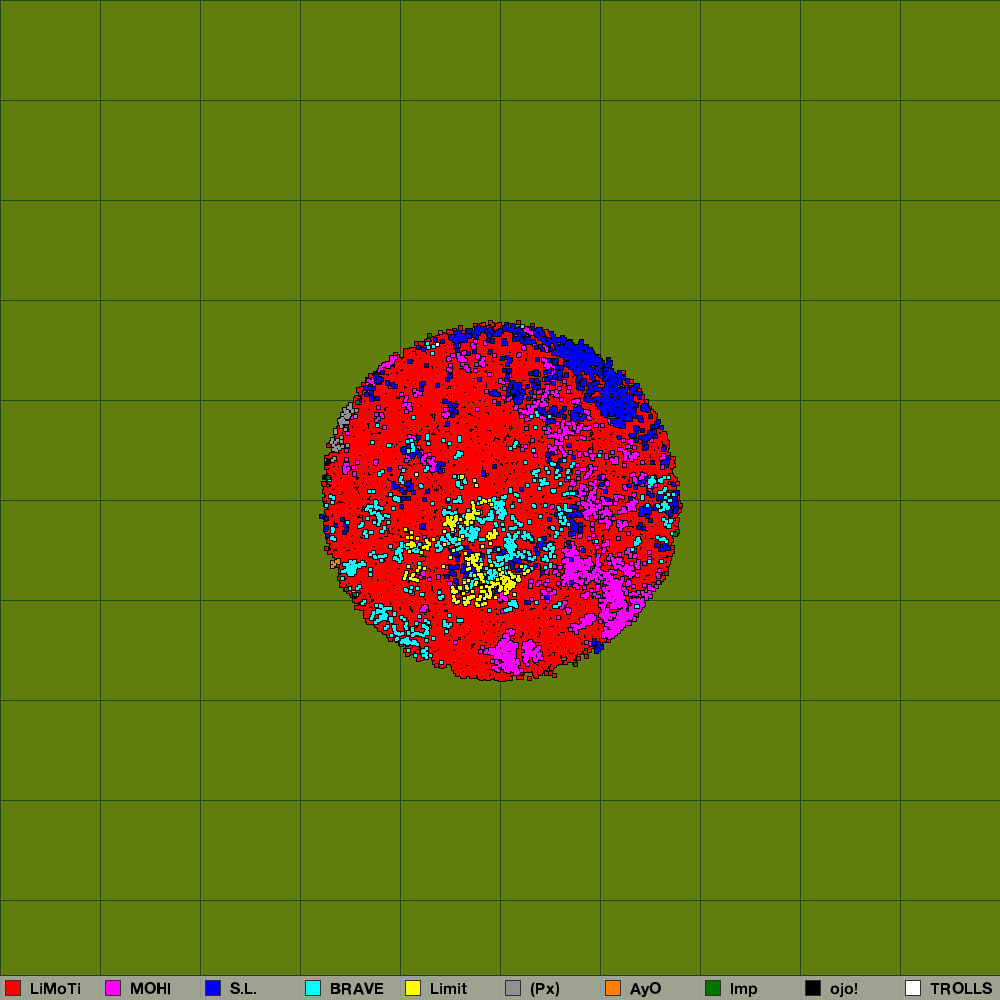The image size is (1000, 1000).
Task: Click the green Imp legend swatch
Action: (713, 988)
